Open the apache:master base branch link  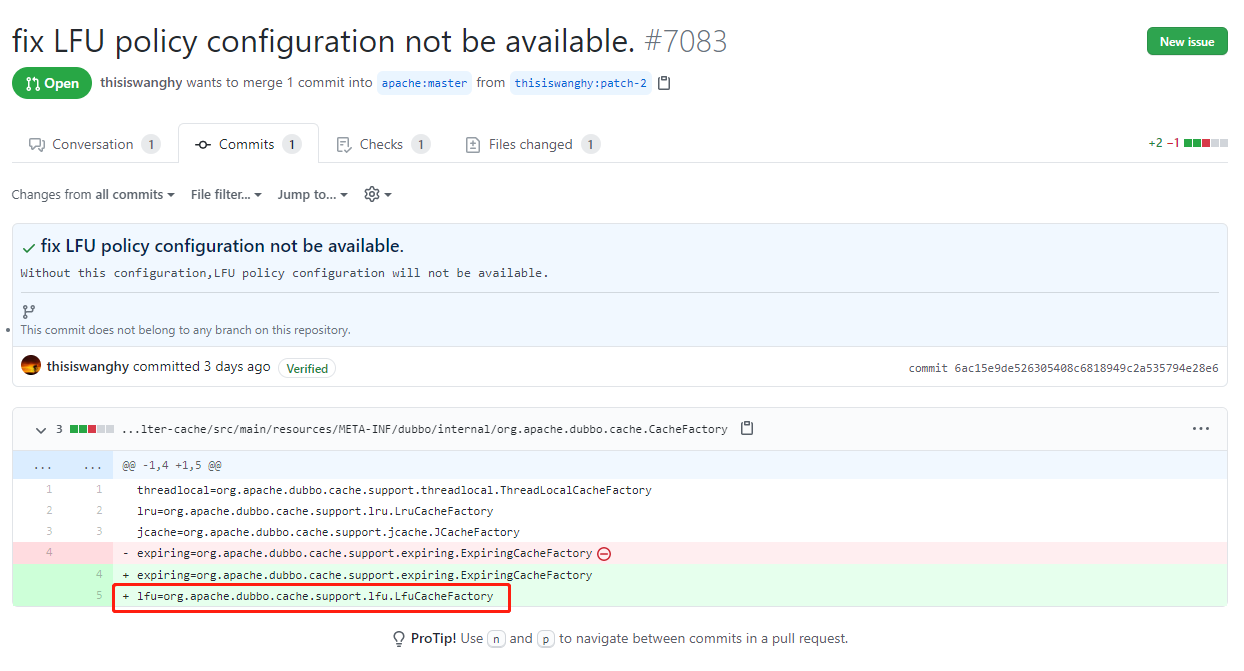click(424, 83)
